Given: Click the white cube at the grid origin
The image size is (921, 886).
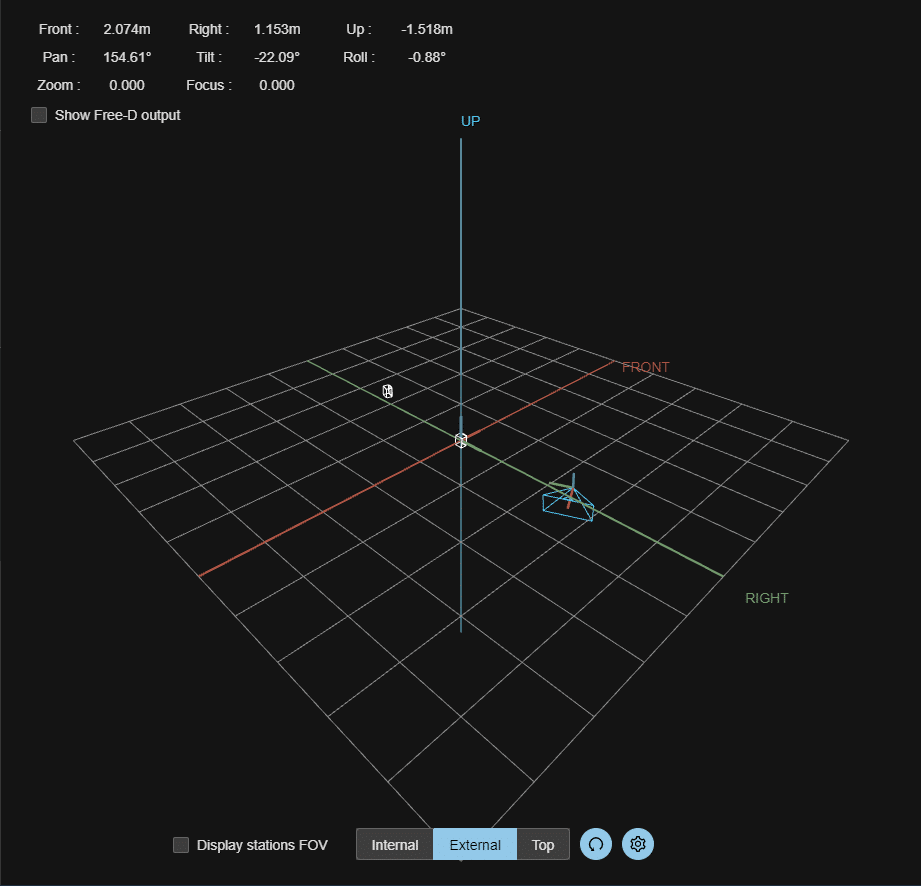Looking at the screenshot, I should [461, 440].
